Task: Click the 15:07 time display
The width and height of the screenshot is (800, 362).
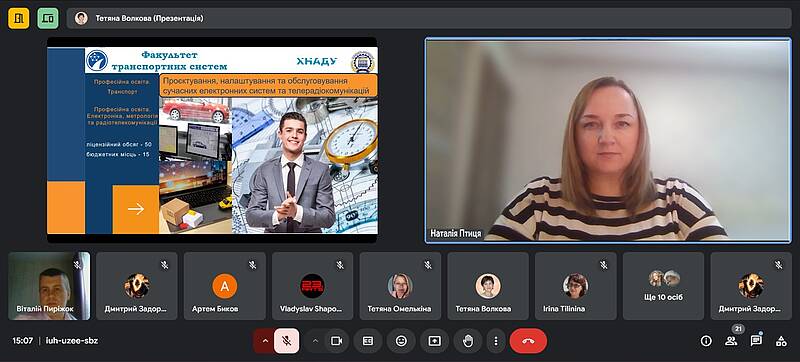Action: (22, 341)
